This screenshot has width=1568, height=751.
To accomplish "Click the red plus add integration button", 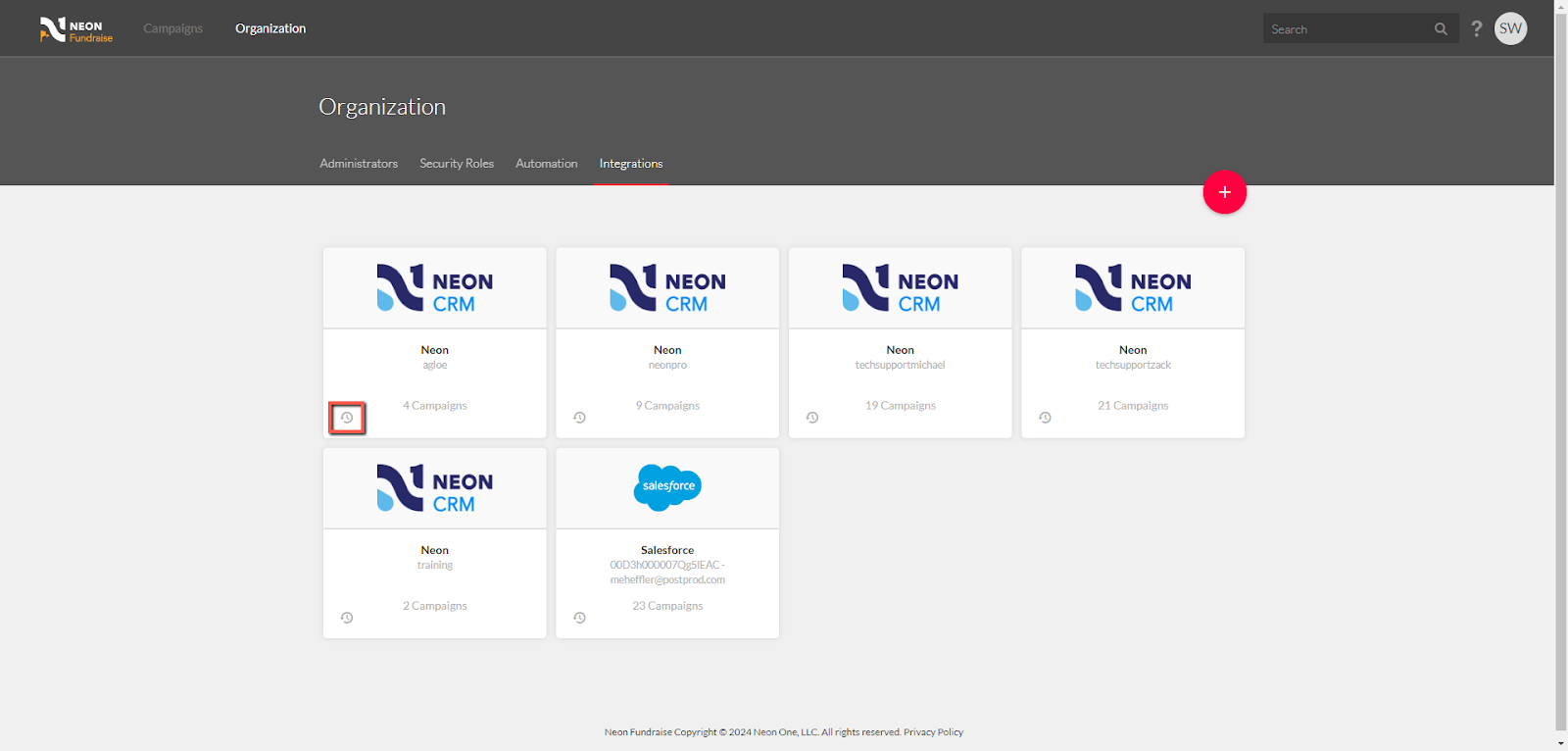I will pyautogui.click(x=1224, y=192).
